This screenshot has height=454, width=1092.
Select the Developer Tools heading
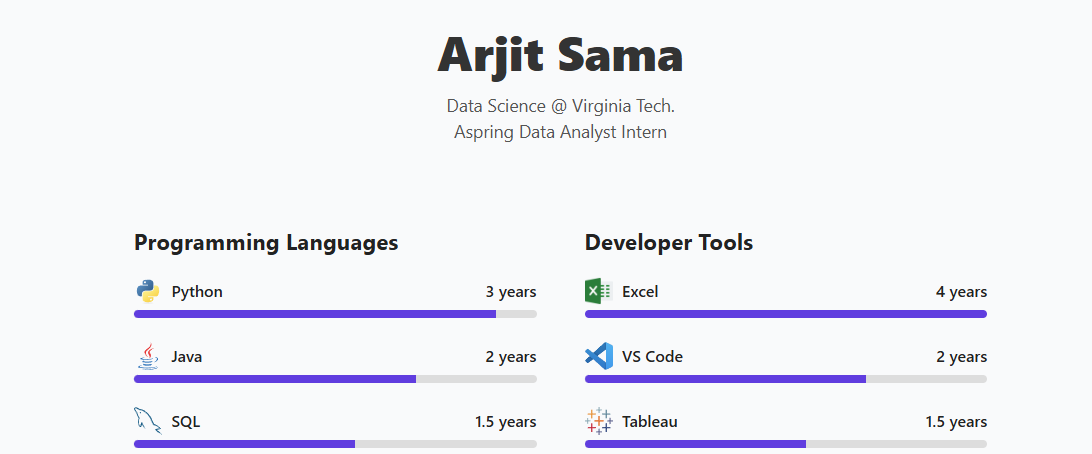point(669,243)
